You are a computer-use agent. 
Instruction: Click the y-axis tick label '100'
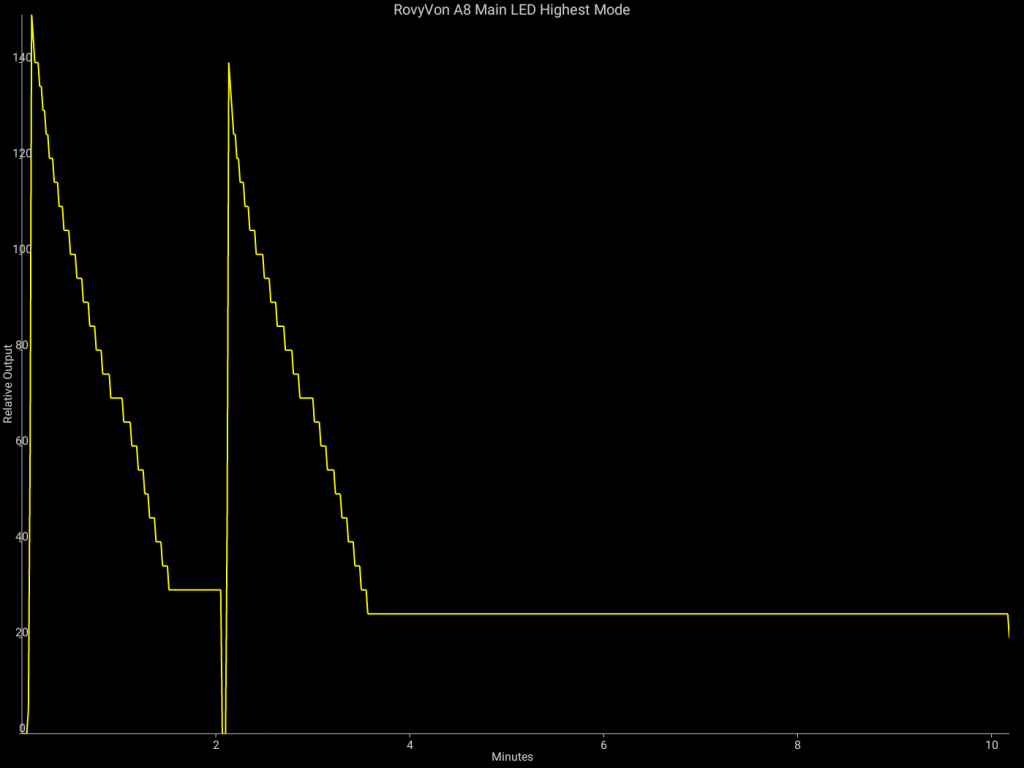[x=22, y=249]
